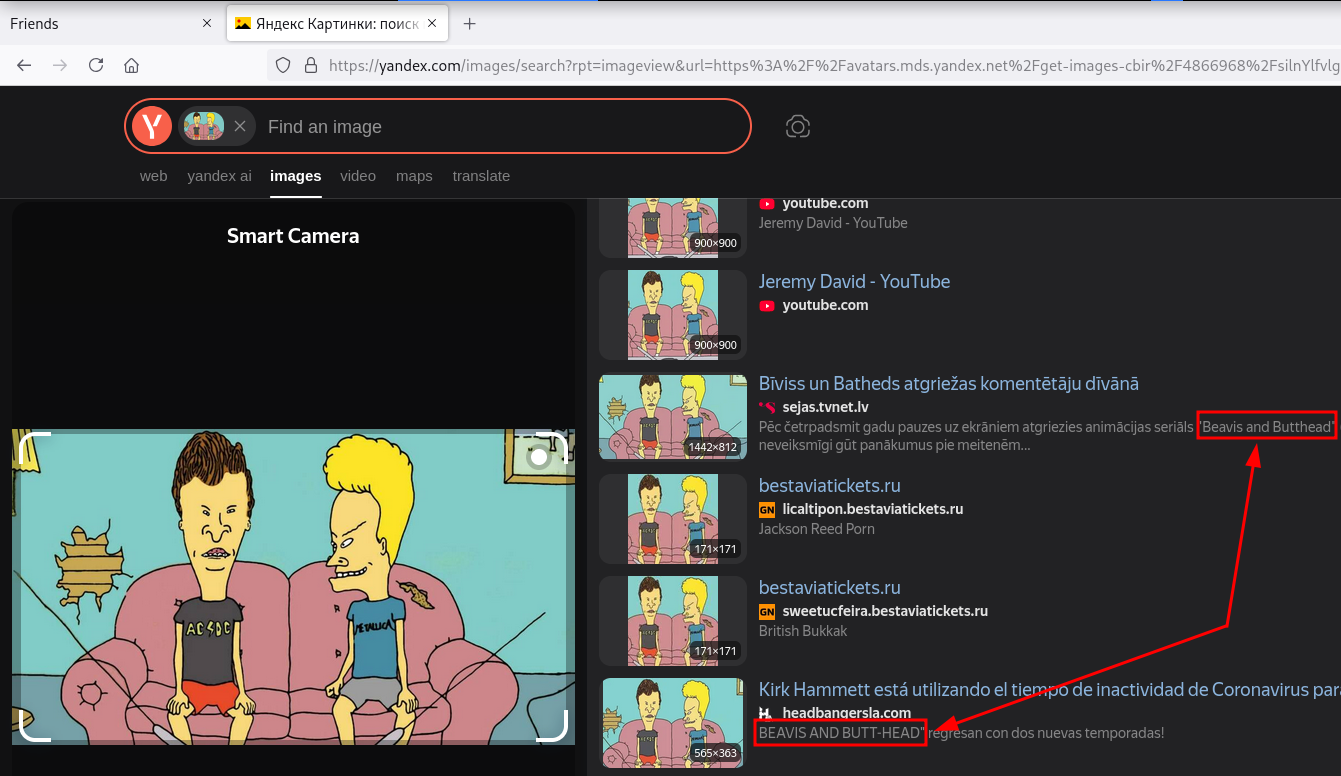The width and height of the screenshot is (1341, 776).
Task: Open the yandex ai category
Action: (219, 176)
